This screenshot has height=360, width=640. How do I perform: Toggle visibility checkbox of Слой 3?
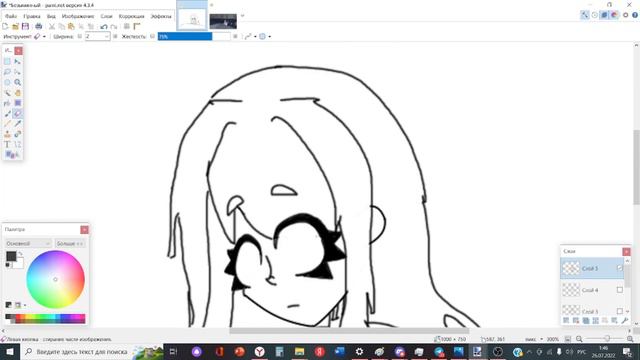tap(620, 311)
